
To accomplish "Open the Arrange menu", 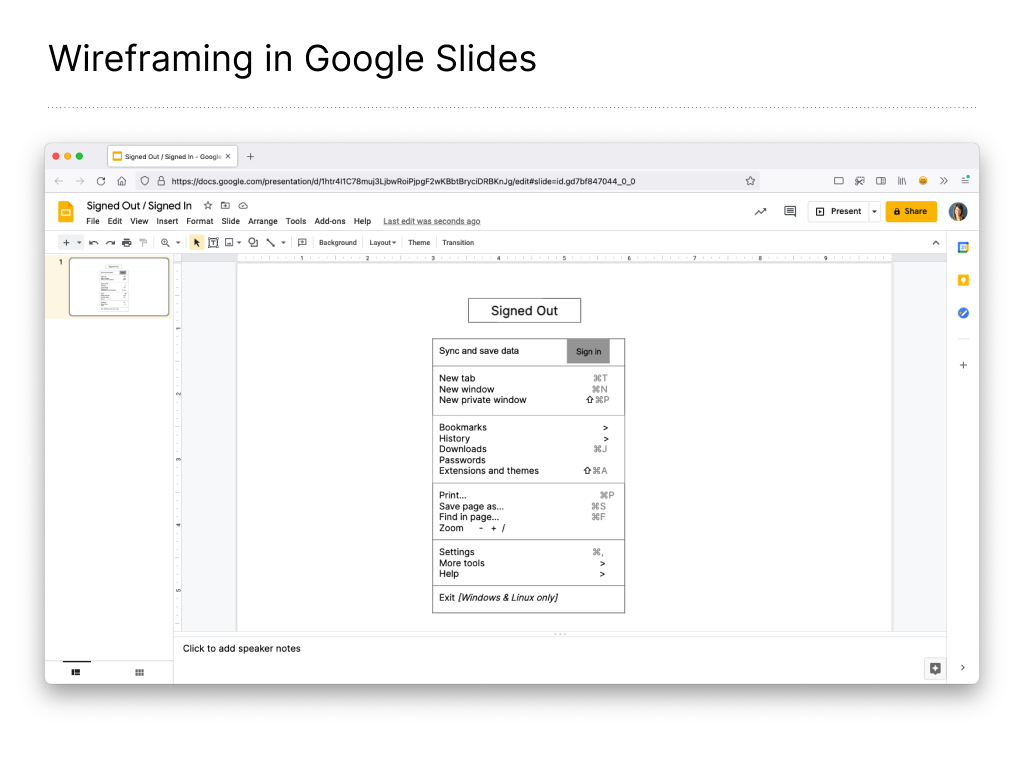I will pos(263,221).
